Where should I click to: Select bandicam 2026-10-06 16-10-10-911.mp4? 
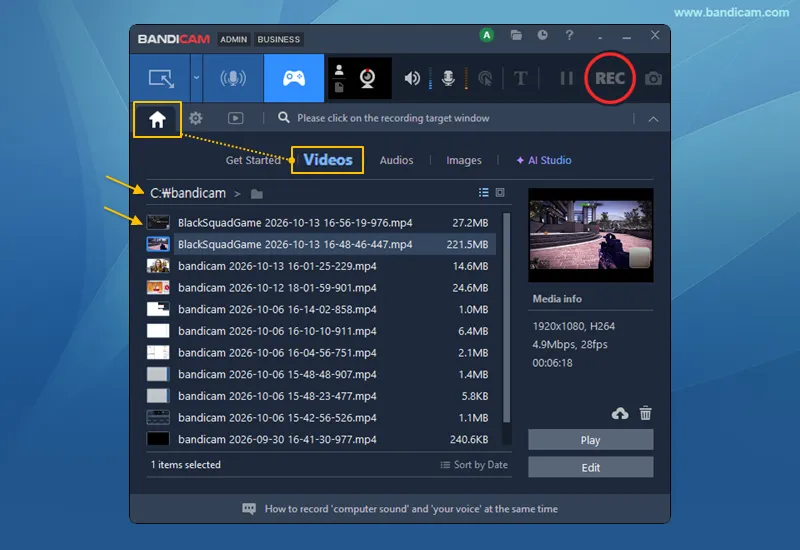tap(321, 331)
